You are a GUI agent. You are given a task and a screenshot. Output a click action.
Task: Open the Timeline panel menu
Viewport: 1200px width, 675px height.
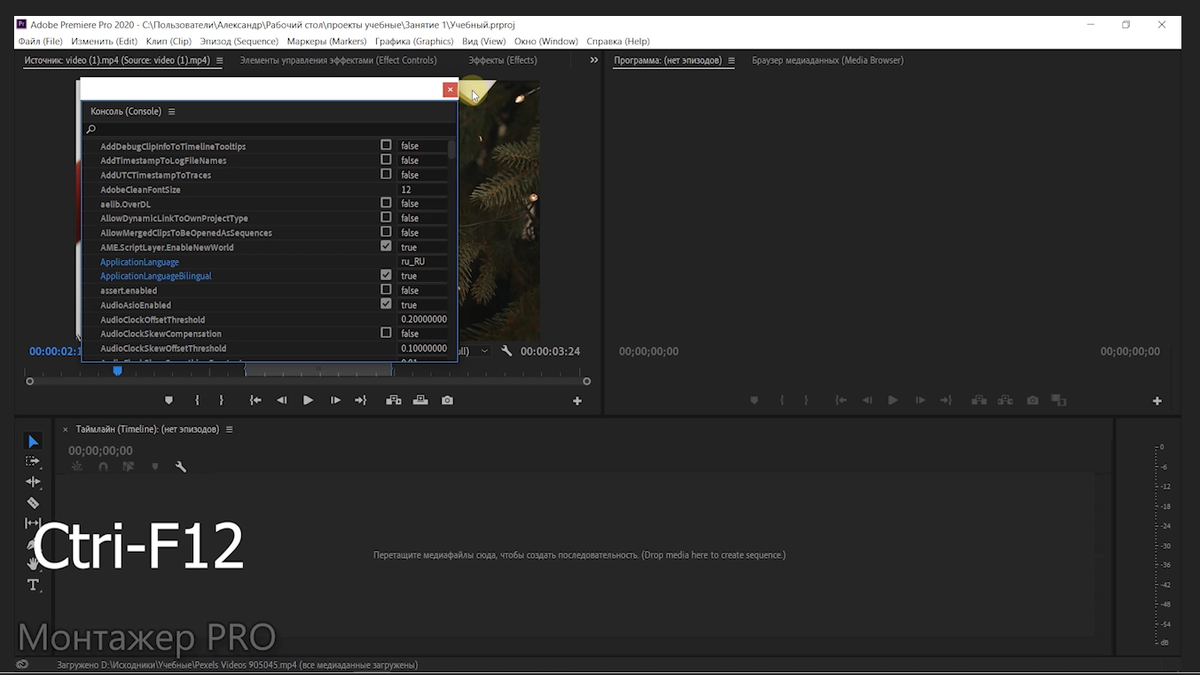(229, 428)
